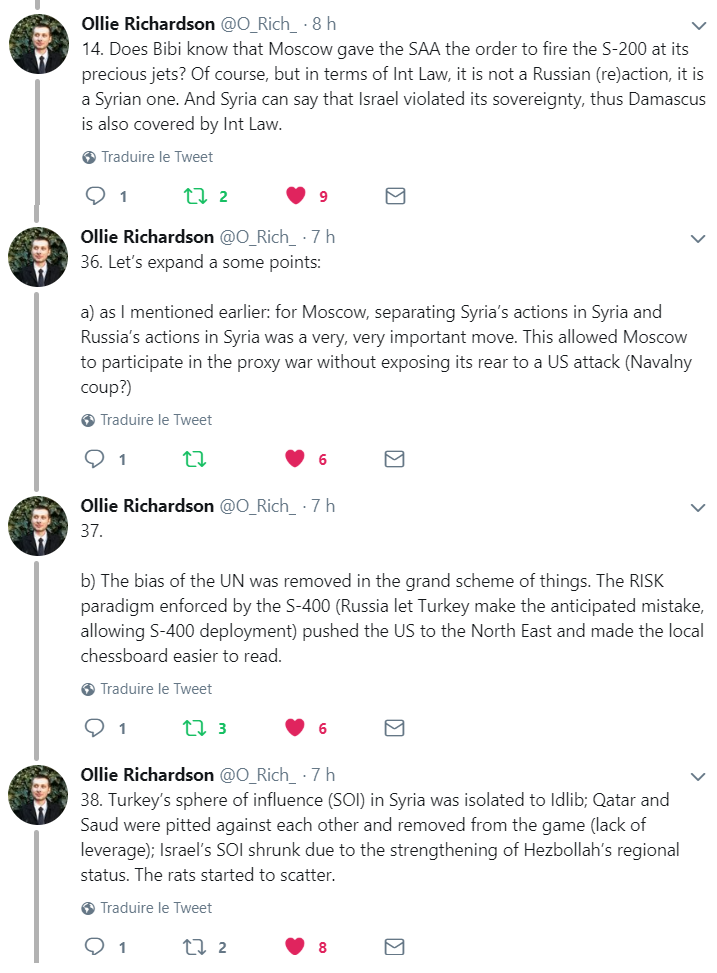Expand options chevron on tweet 36
The height and width of the screenshot is (973, 717).
click(x=698, y=238)
